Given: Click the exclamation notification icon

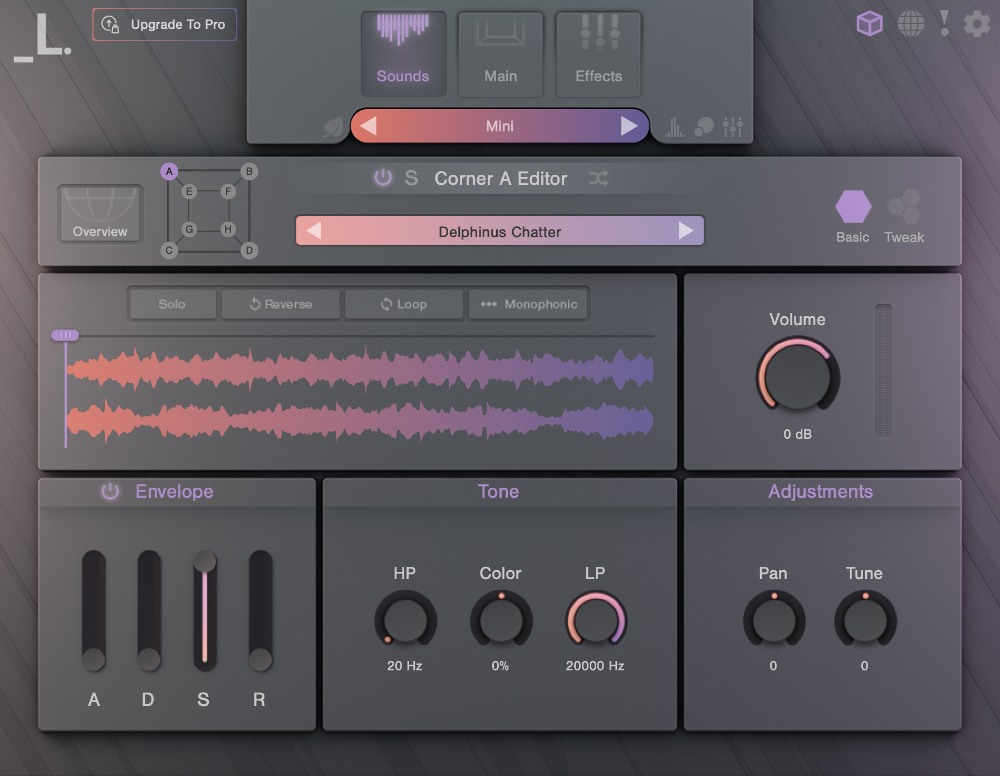Looking at the screenshot, I should 943,23.
